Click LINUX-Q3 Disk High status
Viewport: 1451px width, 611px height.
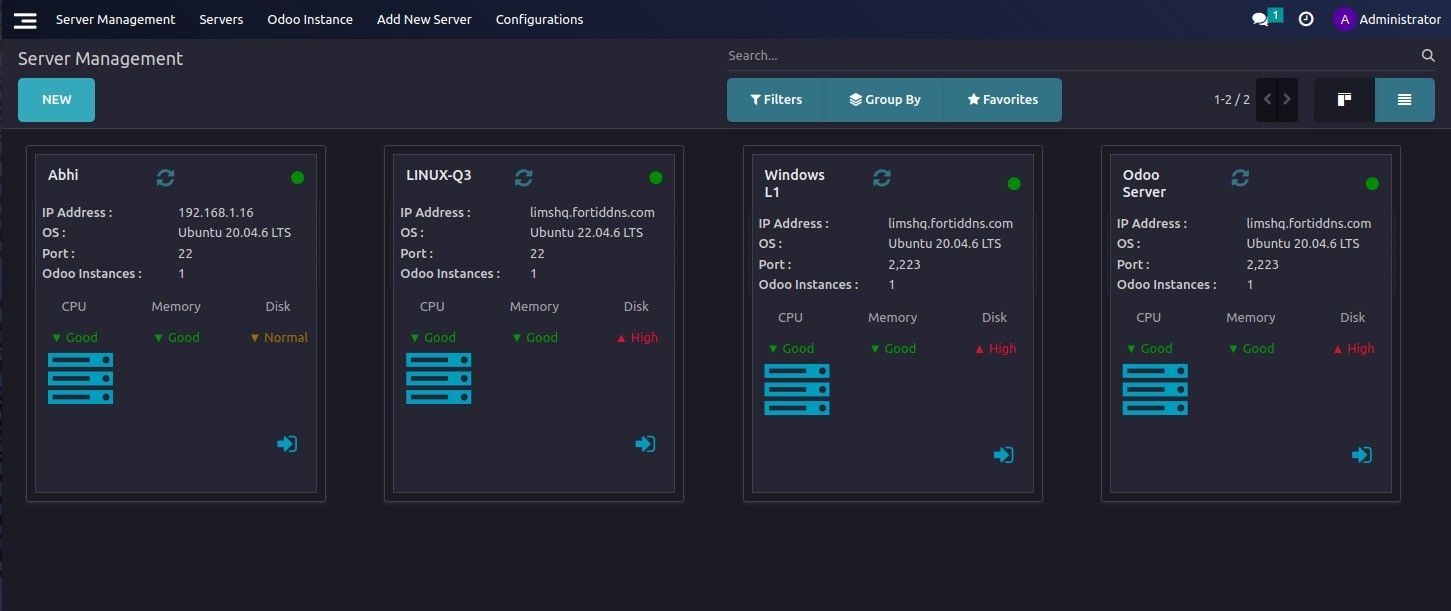click(637, 338)
